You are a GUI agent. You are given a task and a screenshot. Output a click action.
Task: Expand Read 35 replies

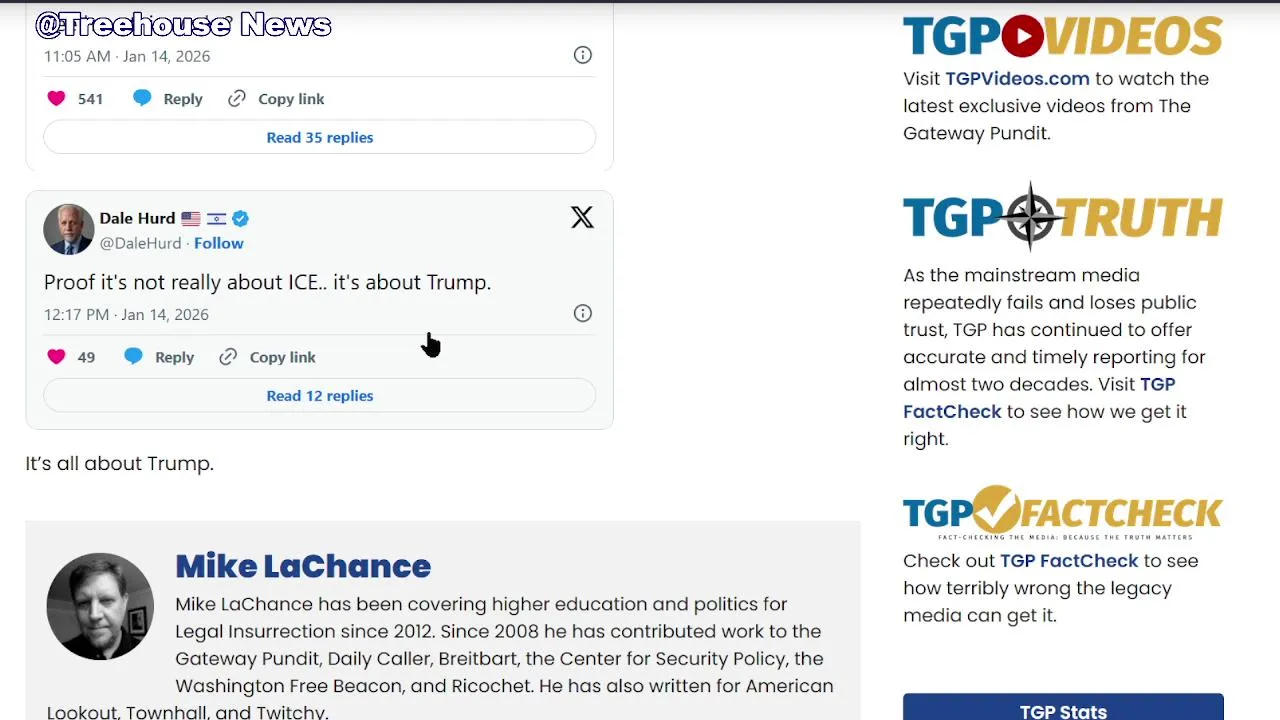click(319, 137)
